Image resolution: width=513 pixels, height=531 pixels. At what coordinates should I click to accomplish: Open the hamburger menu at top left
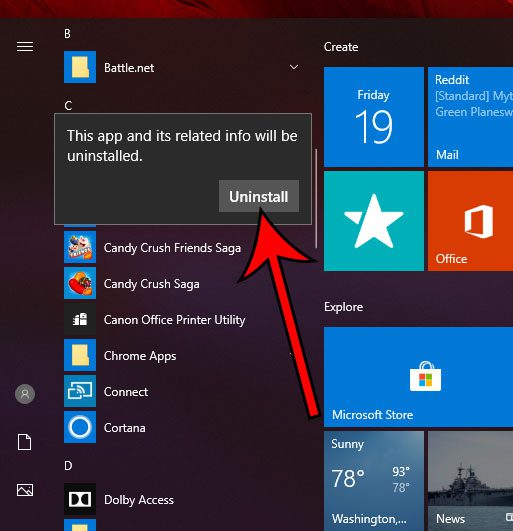[25, 46]
